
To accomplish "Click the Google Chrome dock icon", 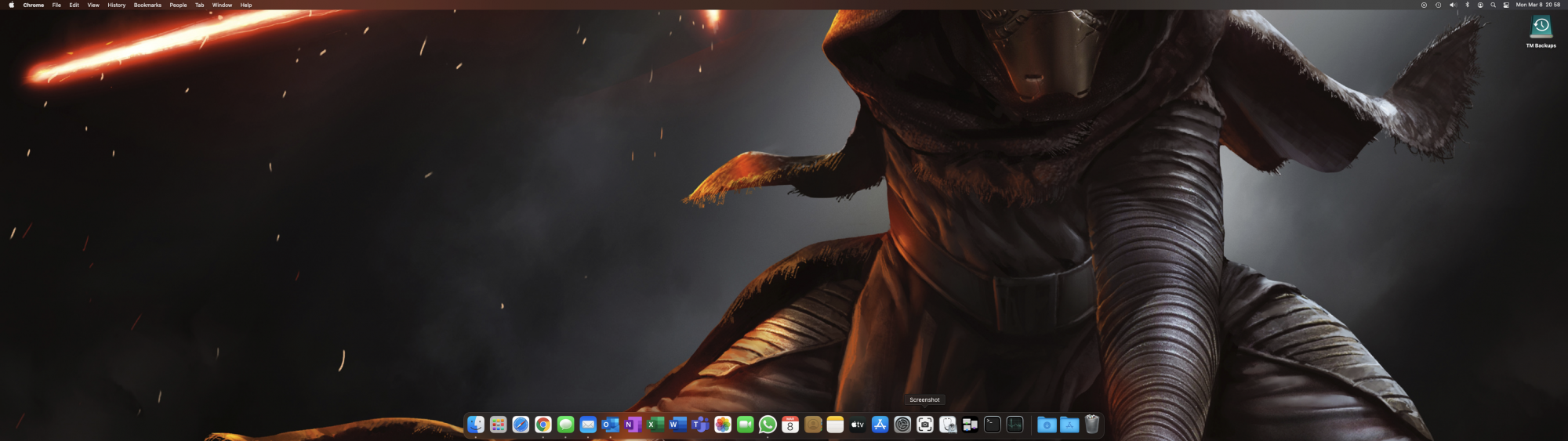I will (x=543, y=425).
